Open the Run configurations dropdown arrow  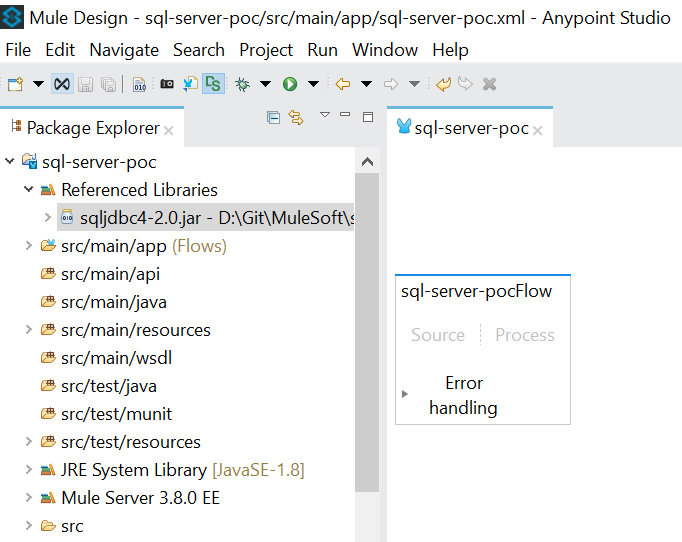point(314,84)
